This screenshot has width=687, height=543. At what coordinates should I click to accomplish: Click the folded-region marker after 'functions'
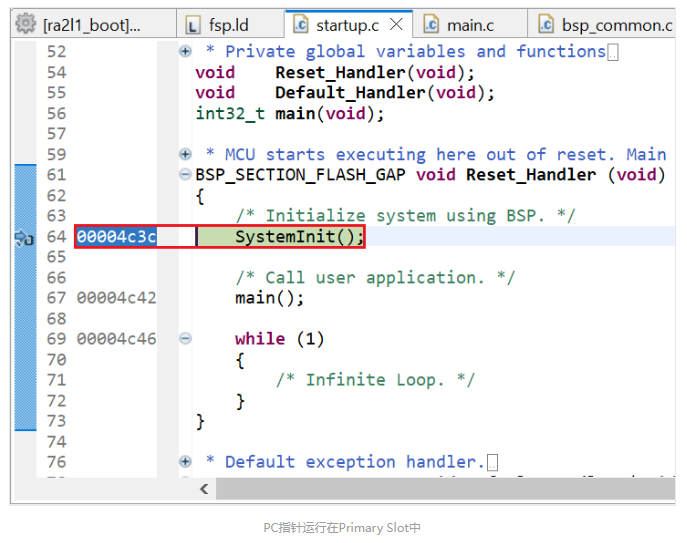click(x=613, y=53)
